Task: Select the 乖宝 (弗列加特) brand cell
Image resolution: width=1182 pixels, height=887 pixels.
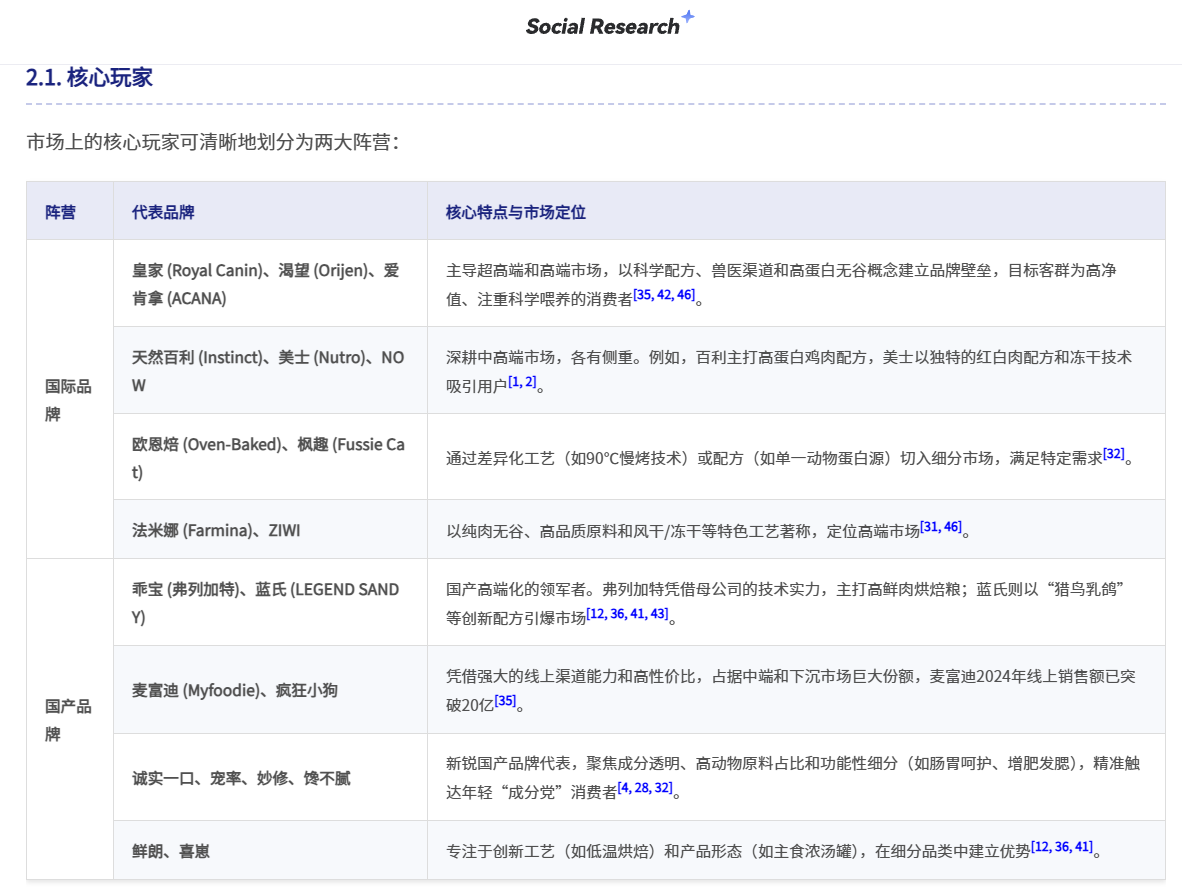Action: click(271, 602)
